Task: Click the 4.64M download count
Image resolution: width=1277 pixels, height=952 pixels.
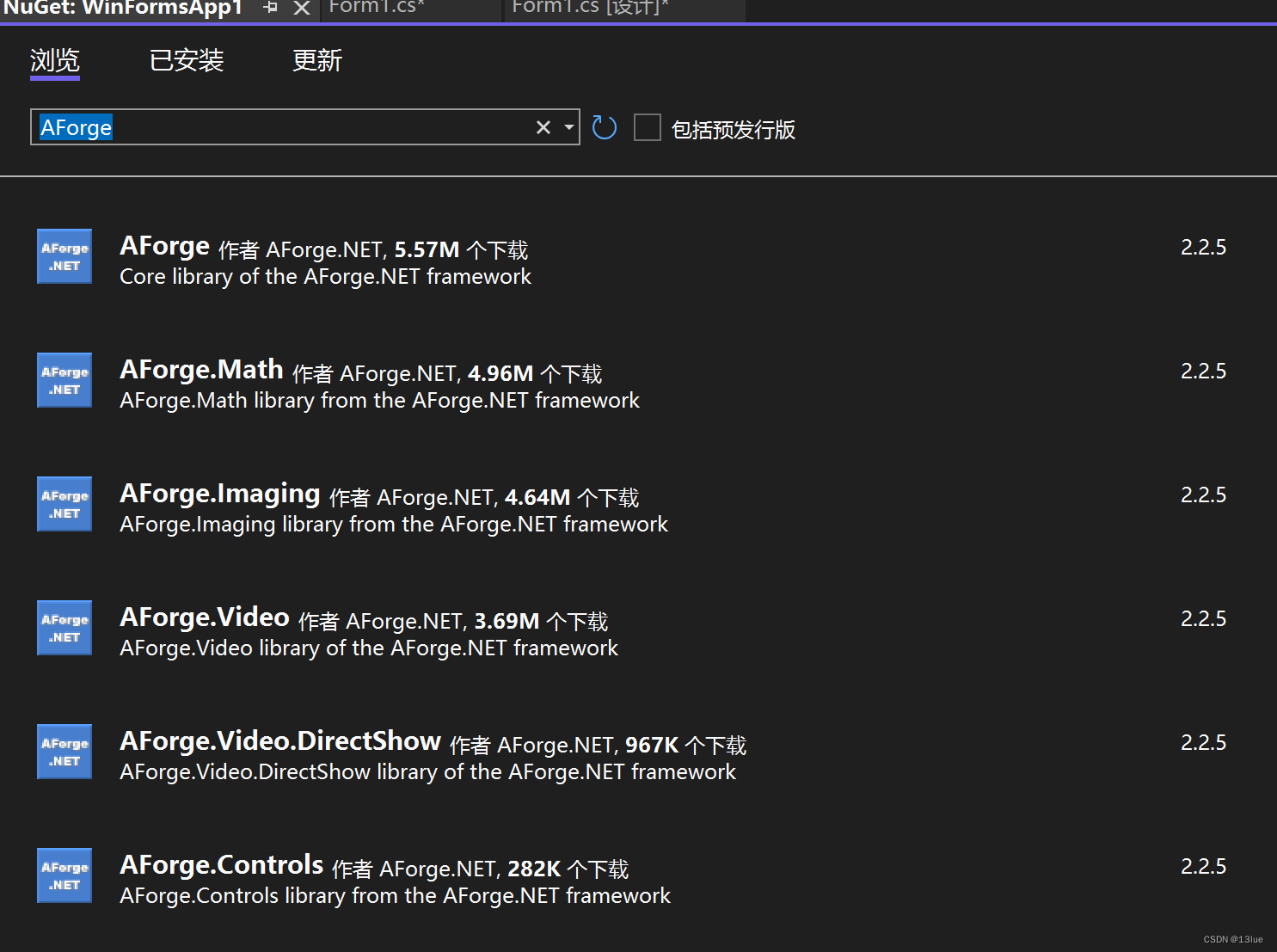Action: (x=537, y=498)
